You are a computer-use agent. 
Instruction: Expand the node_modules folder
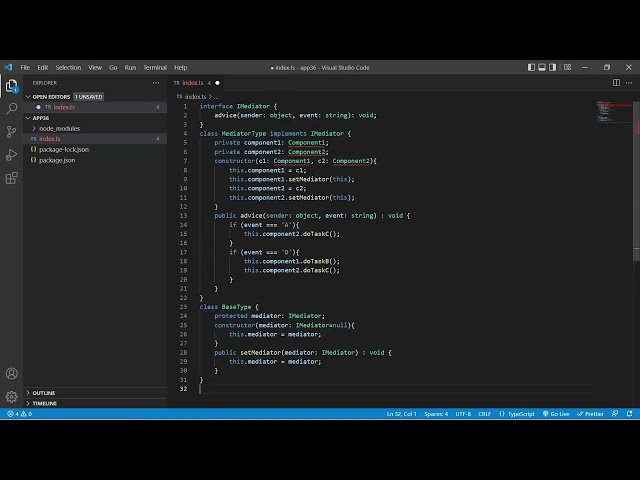click(34, 128)
